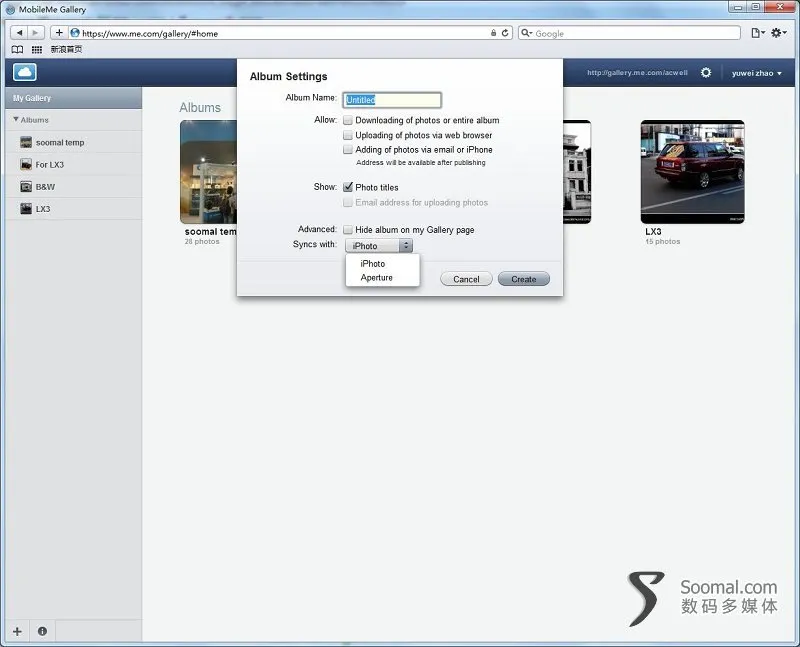The width and height of the screenshot is (800, 647).
Task: Collapse the Albums tree in sidebar
Action: (x=16, y=119)
